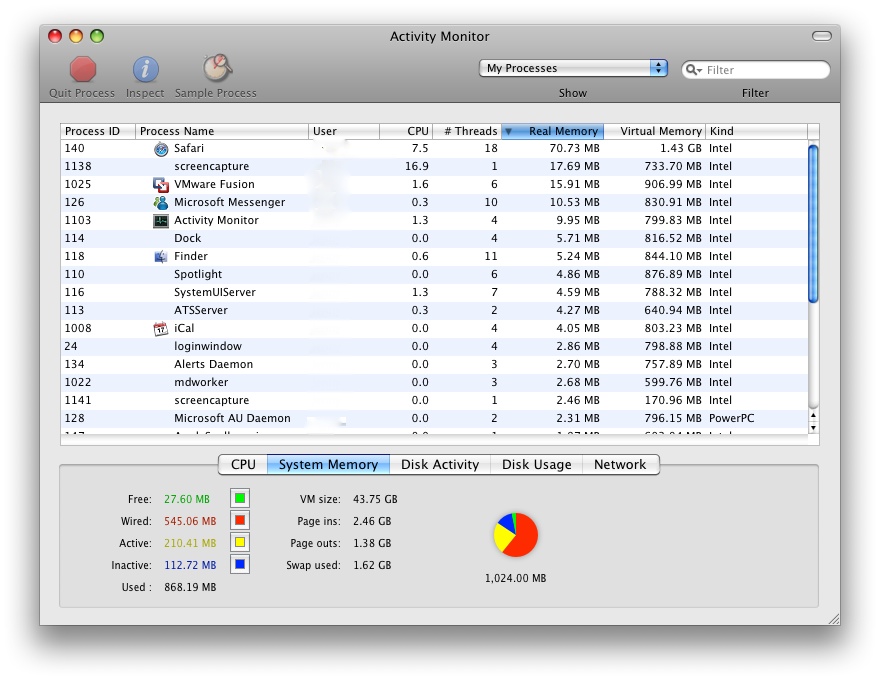Click the green Free memory color swatch

click(240, 498)
